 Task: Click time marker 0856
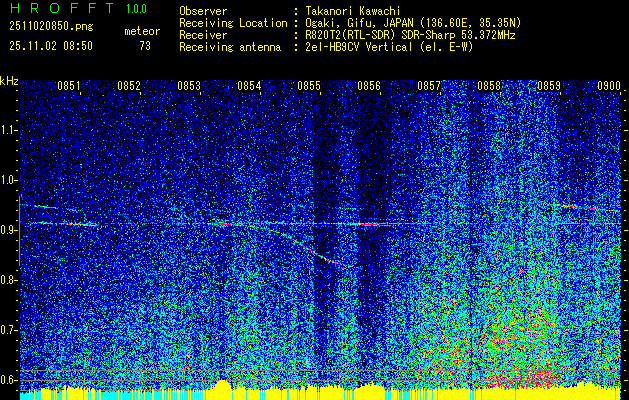click(x=369, y=86)
